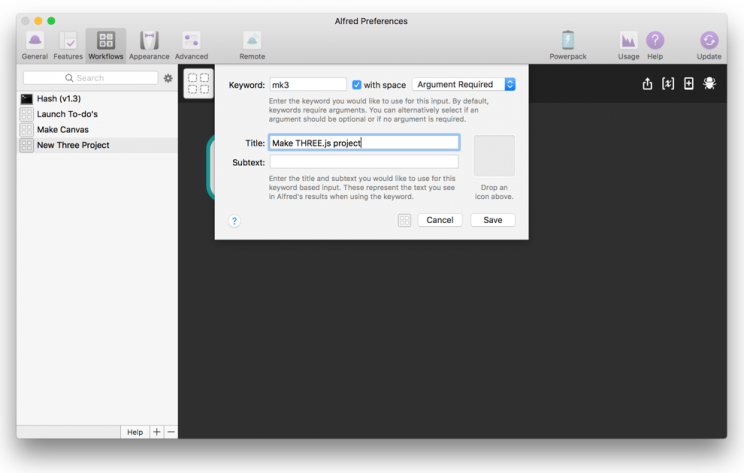Screen dimensions: 744x473
Task: Click the small grid icon beside Cancel
Action: pyautogui.click(x=404, y=220)
